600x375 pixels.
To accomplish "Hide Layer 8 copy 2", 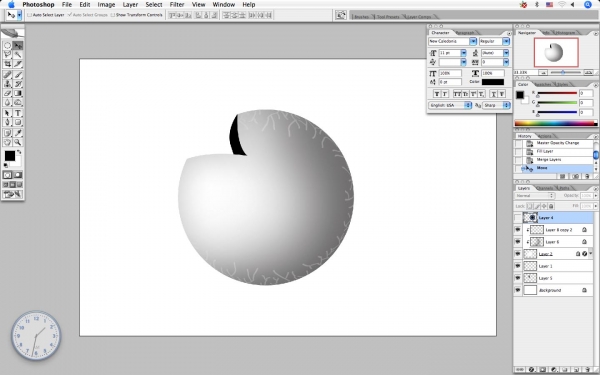I will (x=518, y=230).
